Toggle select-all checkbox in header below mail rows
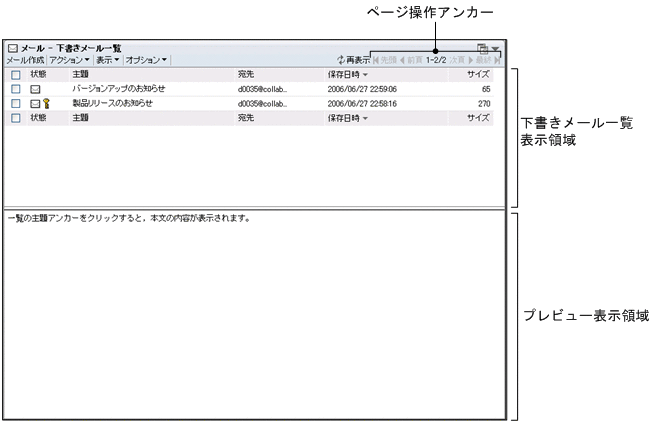The width and height of the screenshot is (653, 423). [16, 118]
